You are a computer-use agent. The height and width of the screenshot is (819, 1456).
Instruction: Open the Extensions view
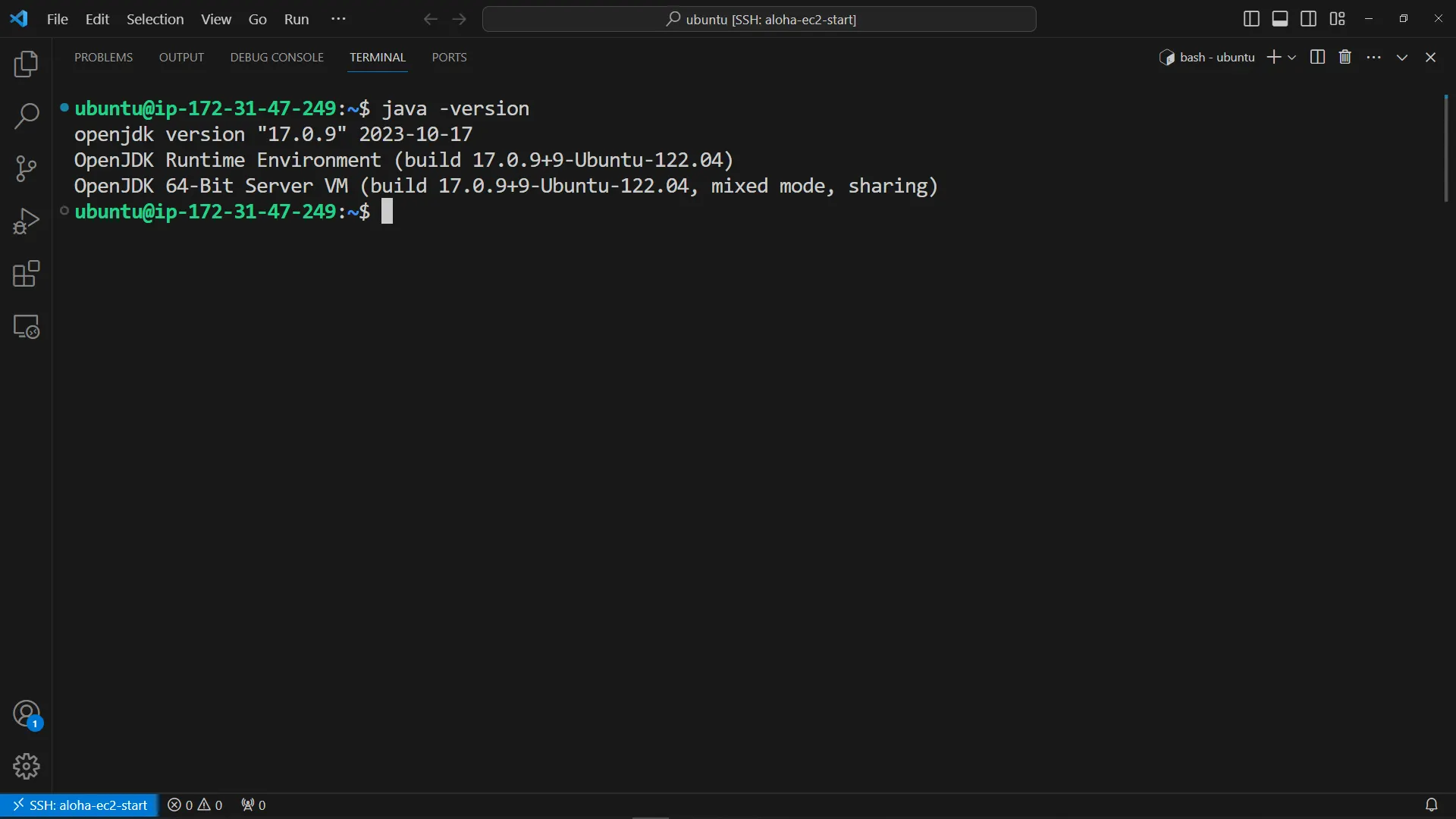(x=27, y=274)
